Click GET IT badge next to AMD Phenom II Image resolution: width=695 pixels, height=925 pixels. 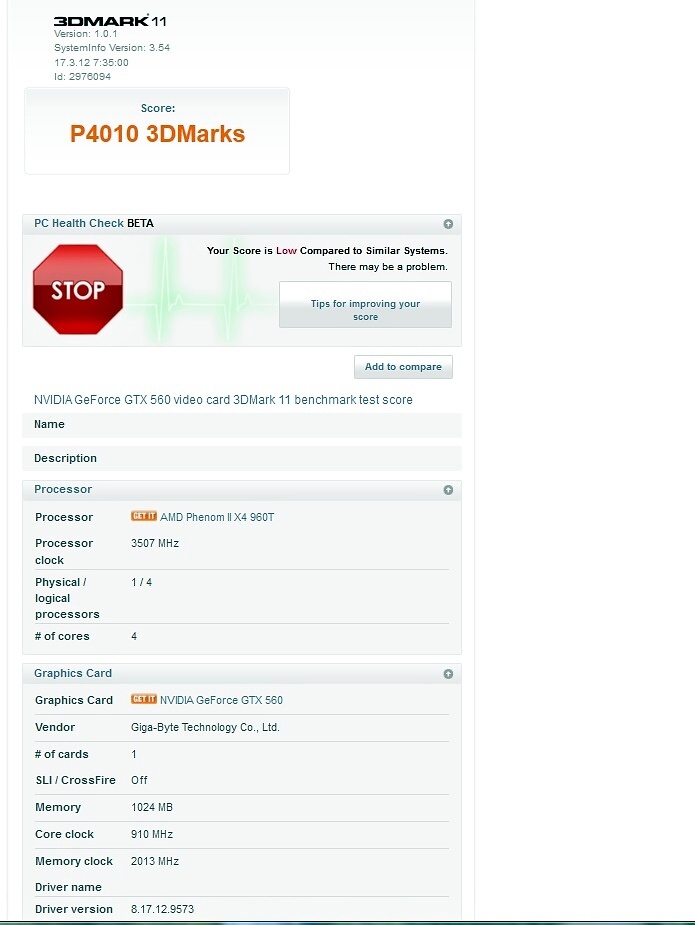point(144,516)
